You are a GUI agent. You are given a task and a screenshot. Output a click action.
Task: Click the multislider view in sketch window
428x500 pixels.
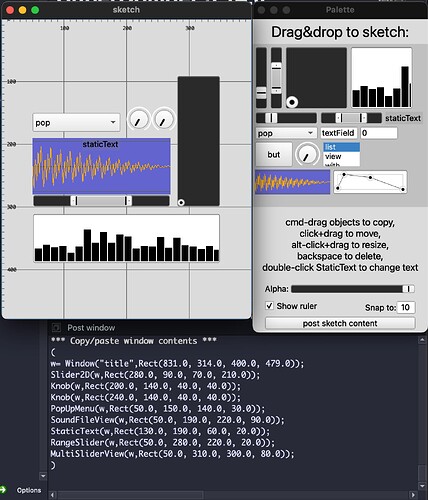[x=126, y=238]
